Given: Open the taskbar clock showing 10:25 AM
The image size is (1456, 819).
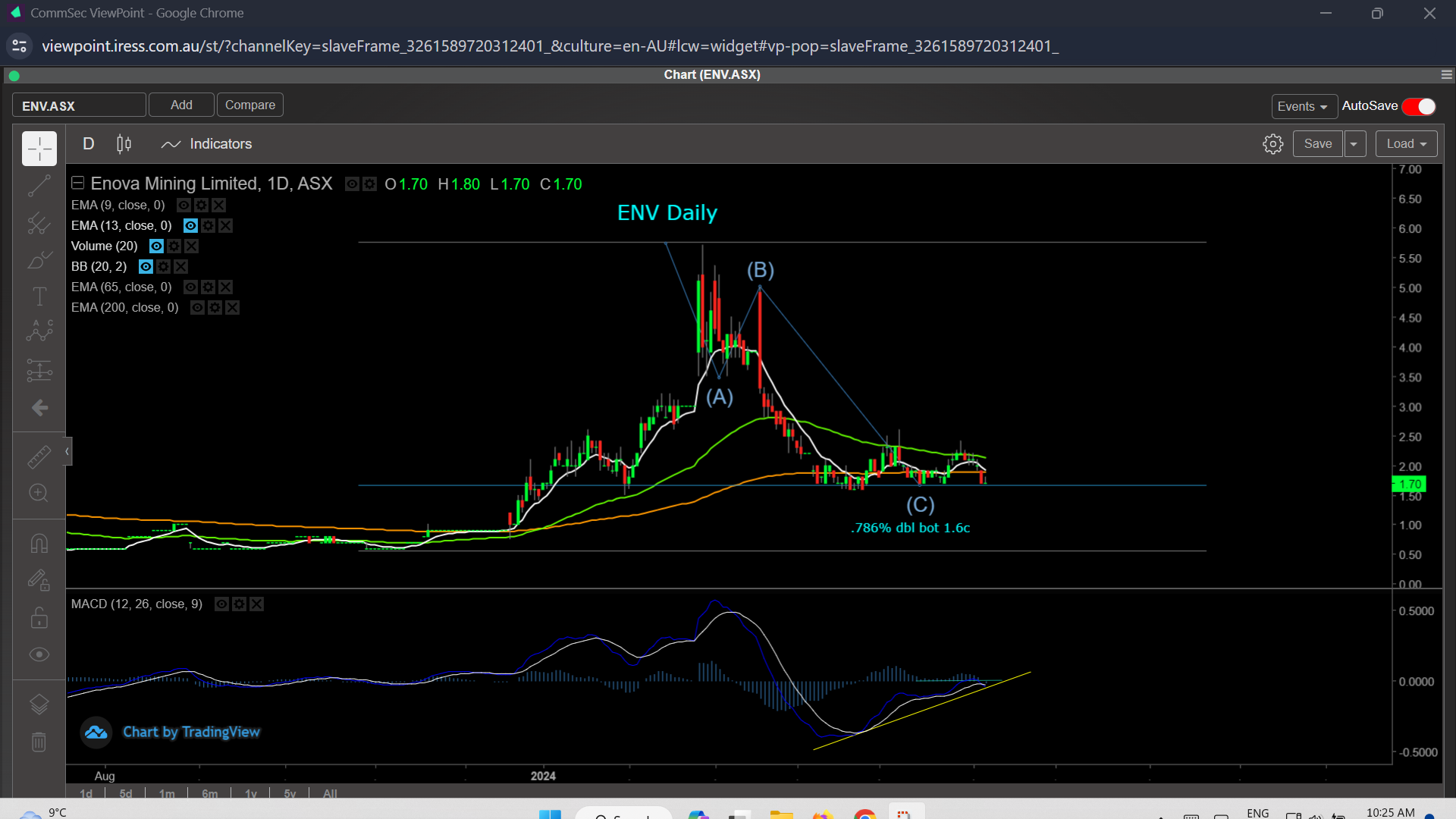Looking at the screenshot, I should [x=1390, y=812].
